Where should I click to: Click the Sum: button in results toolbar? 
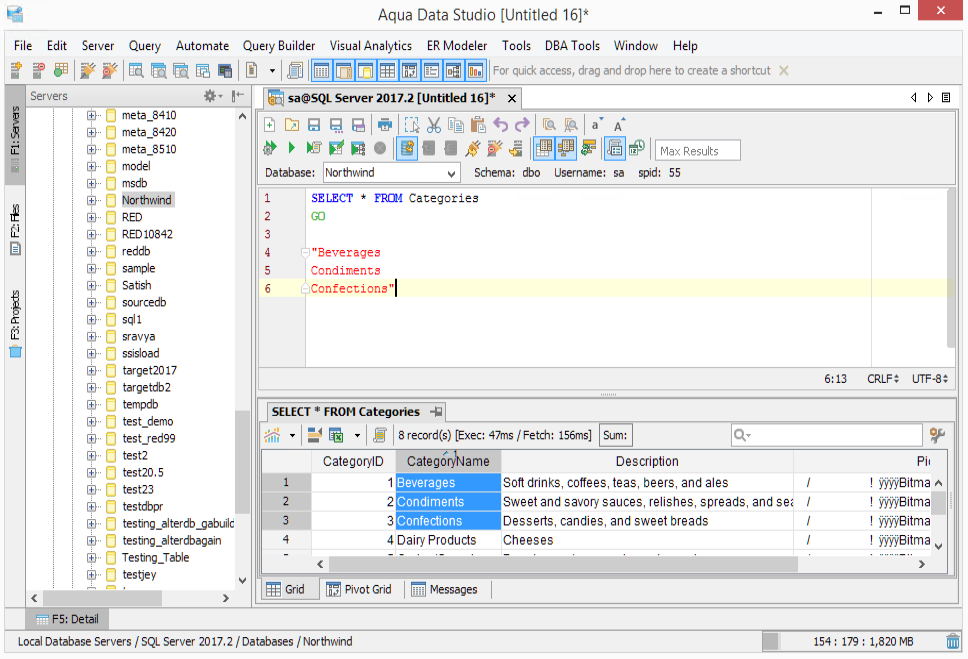pyautogui.click(x=615, y=435)
